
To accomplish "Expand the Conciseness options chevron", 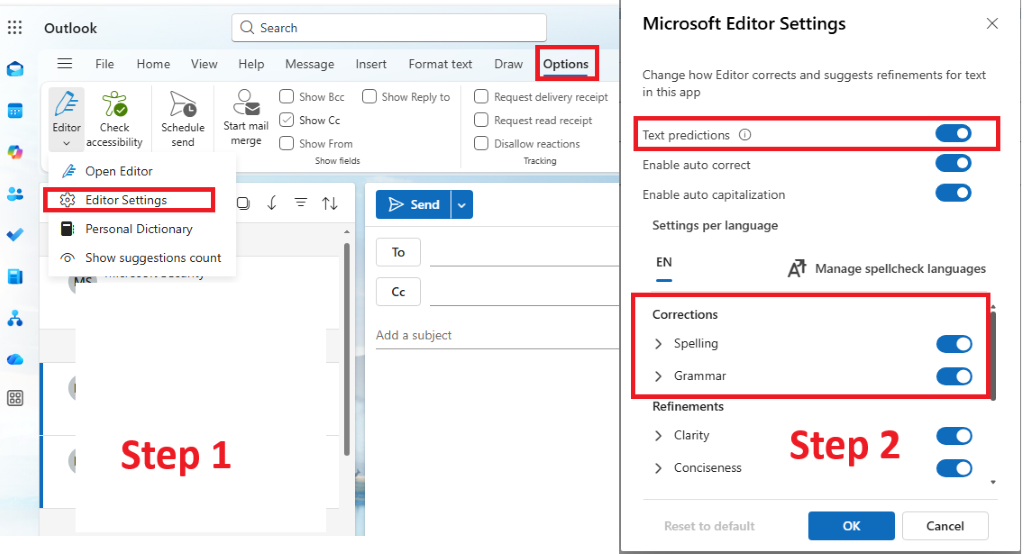I will point(658,468).
